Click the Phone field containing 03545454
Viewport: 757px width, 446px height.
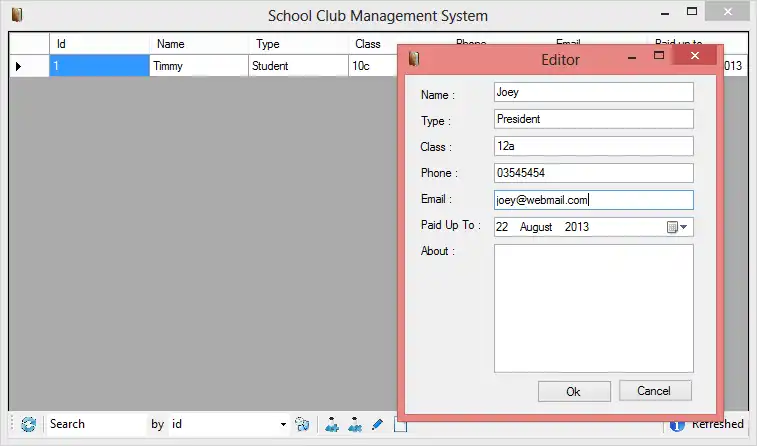pyautogui.click(x=593, y=173)
